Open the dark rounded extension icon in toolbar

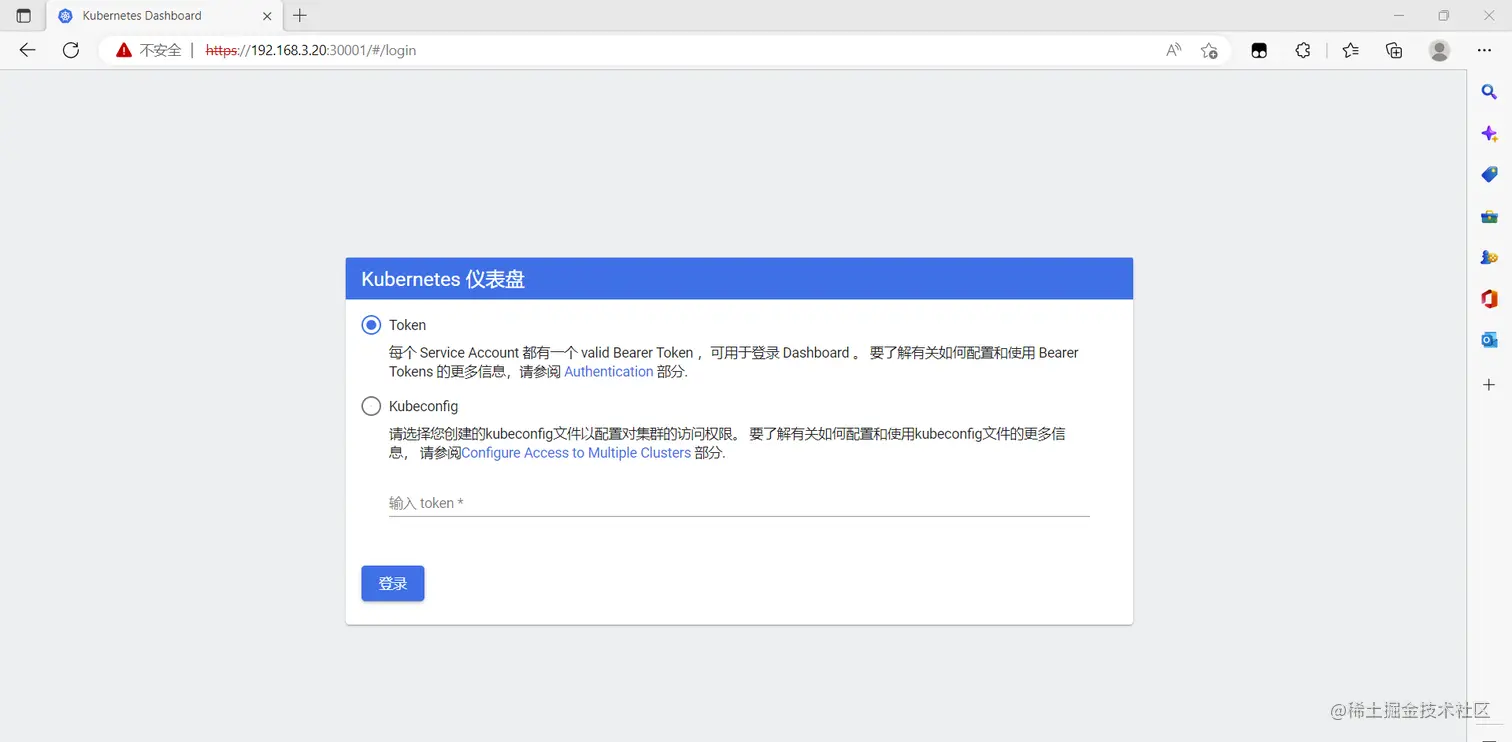coord(1259,50)
